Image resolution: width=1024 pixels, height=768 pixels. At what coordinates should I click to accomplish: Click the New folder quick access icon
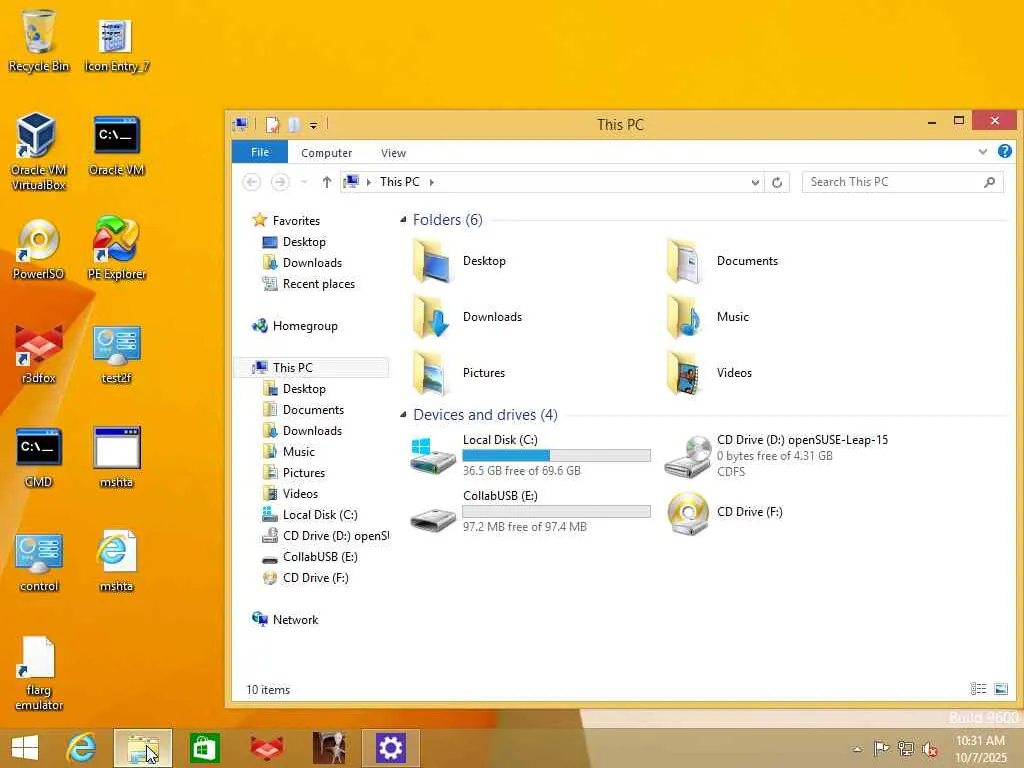(x=294, y=124)
